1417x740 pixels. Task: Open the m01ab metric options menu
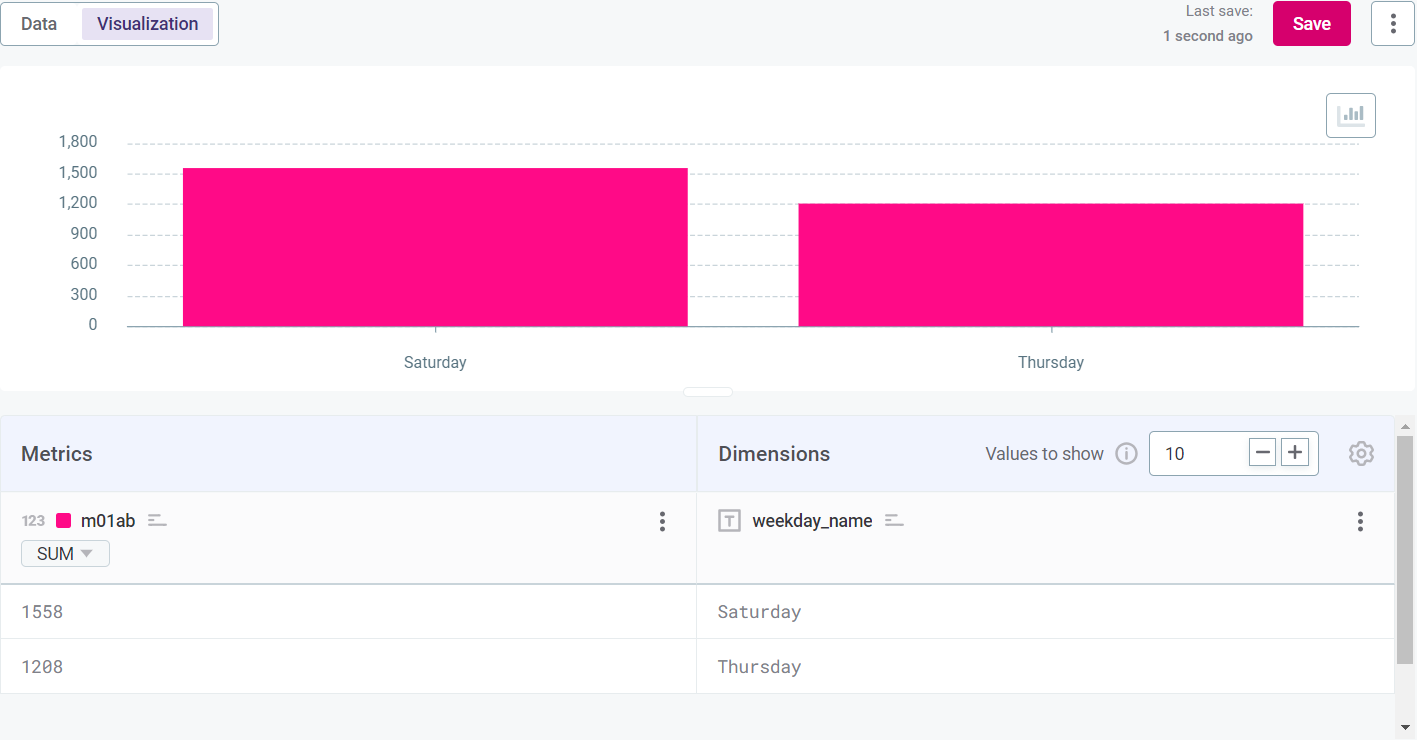coord(662,521)
